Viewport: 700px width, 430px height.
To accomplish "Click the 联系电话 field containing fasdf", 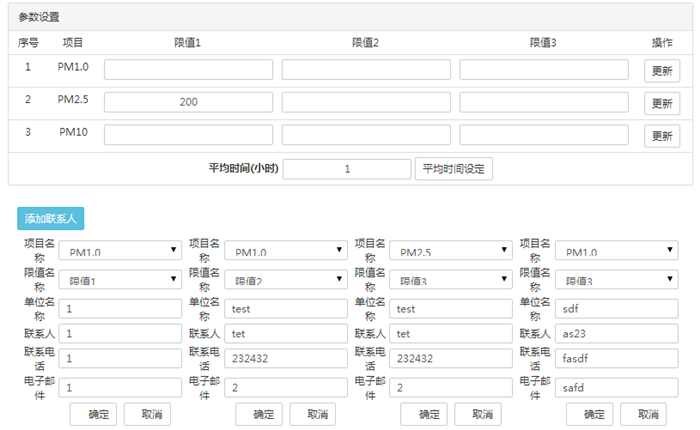I will point(616,359).
